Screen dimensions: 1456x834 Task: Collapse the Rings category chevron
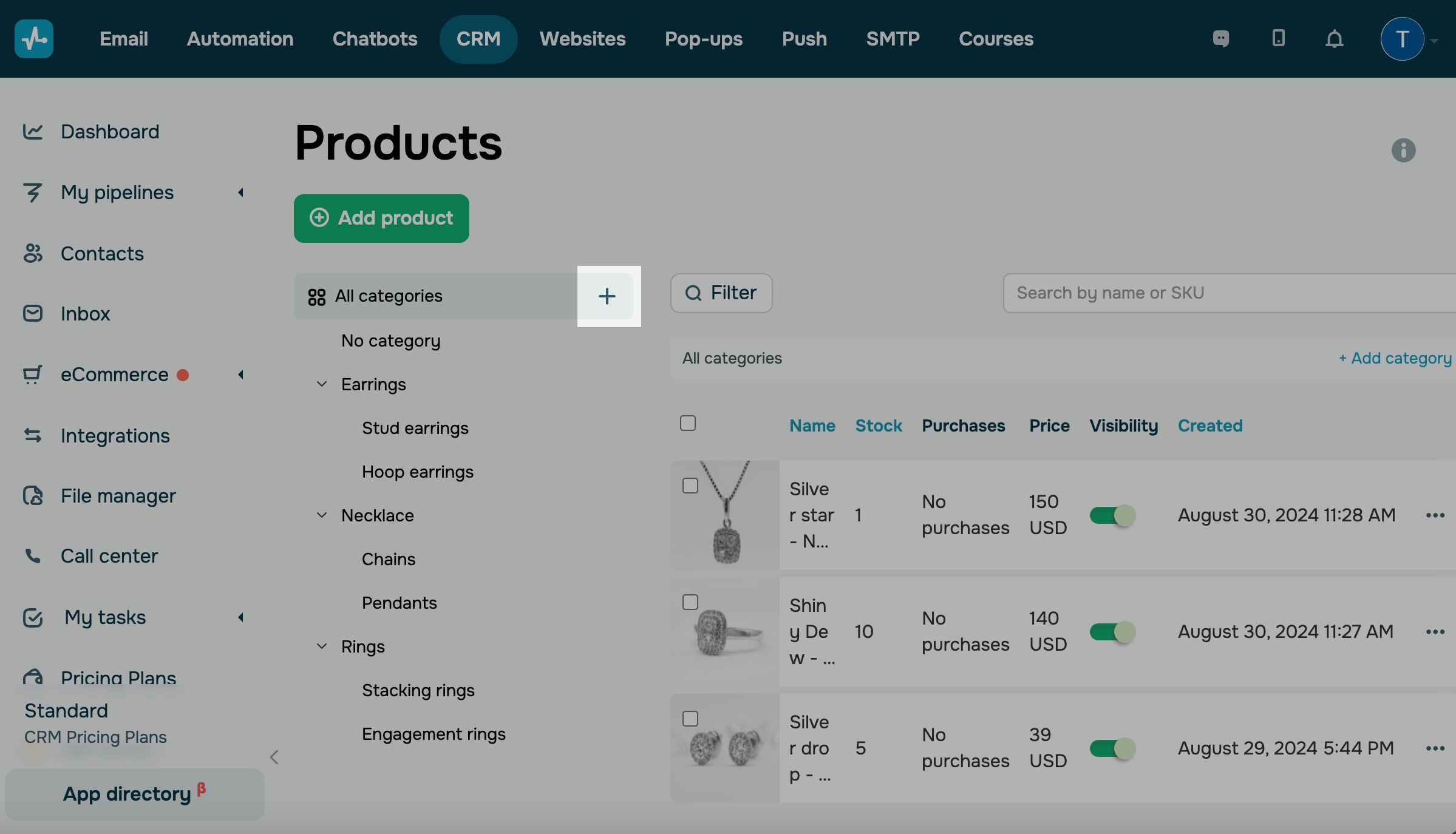tap(322, 646)
